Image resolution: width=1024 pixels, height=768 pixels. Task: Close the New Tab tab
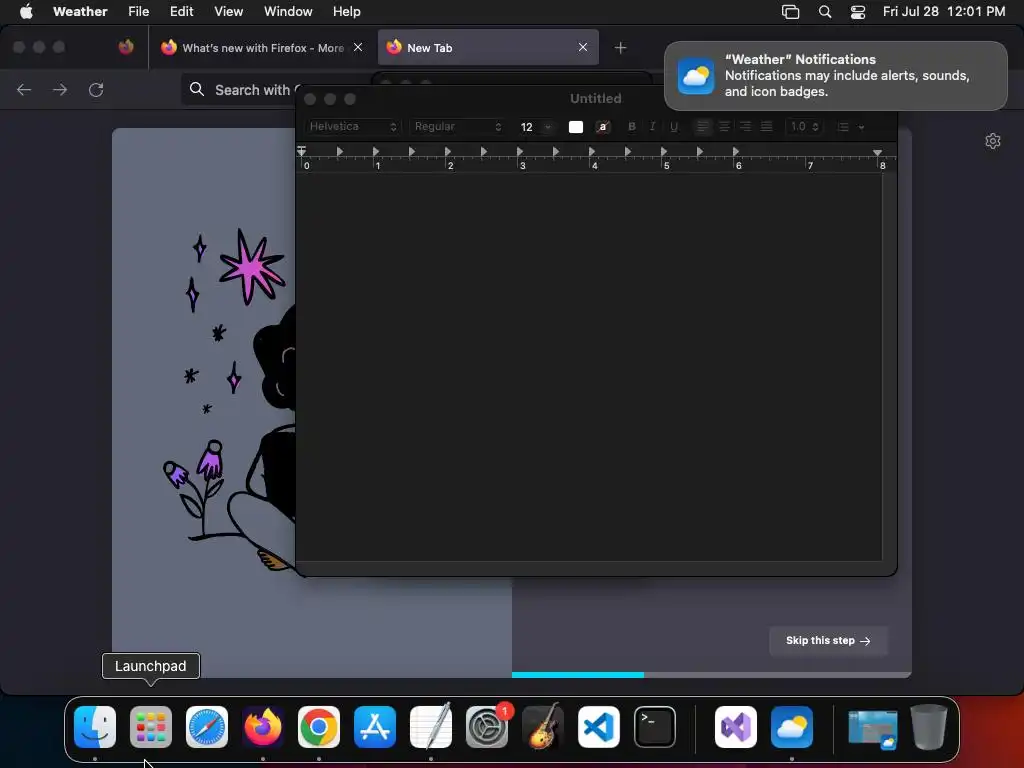583,47
